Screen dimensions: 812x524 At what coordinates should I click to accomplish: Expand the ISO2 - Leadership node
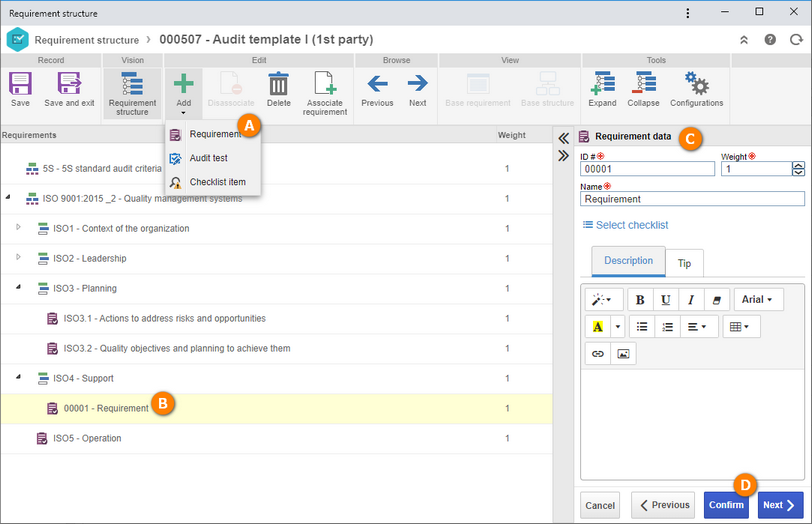coord(18,257)
